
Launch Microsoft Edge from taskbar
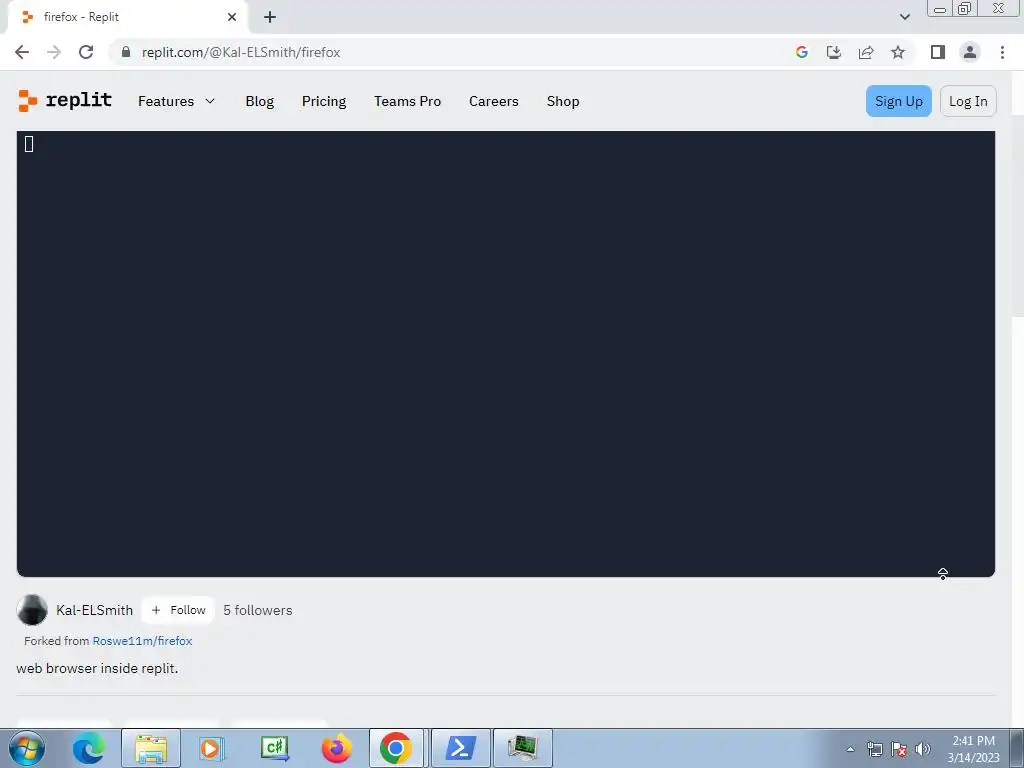pyautogui.click(x=89, y=748)
